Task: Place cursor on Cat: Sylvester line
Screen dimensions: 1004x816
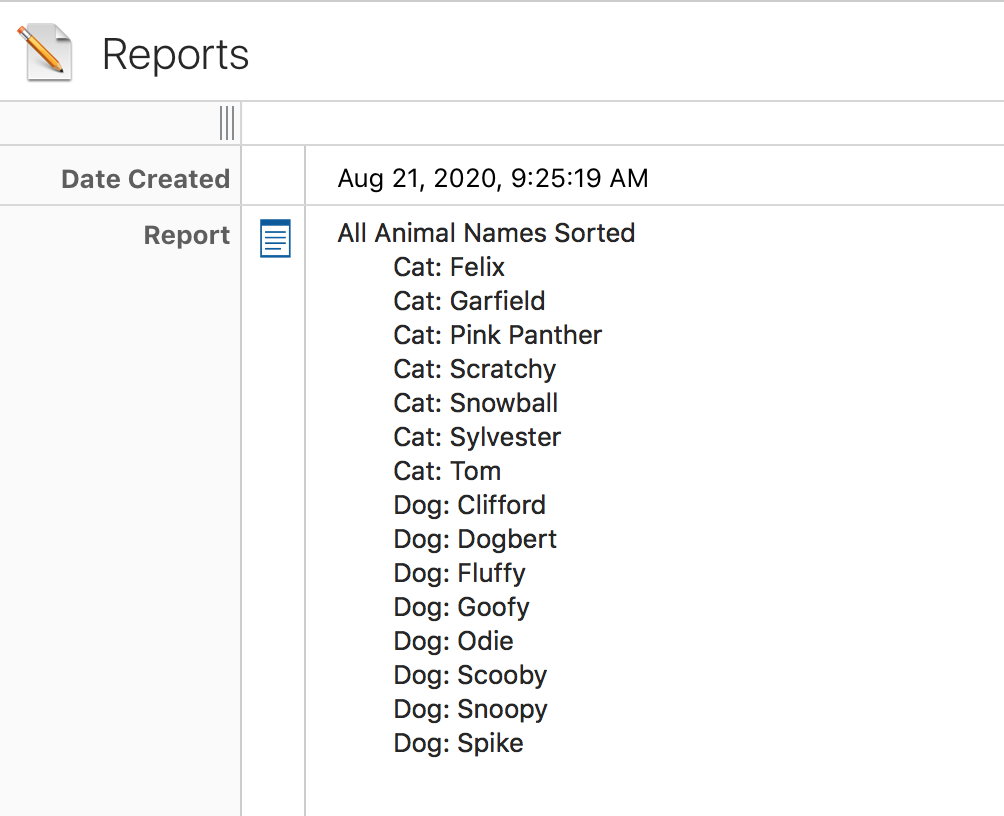Action: point(477,437)
